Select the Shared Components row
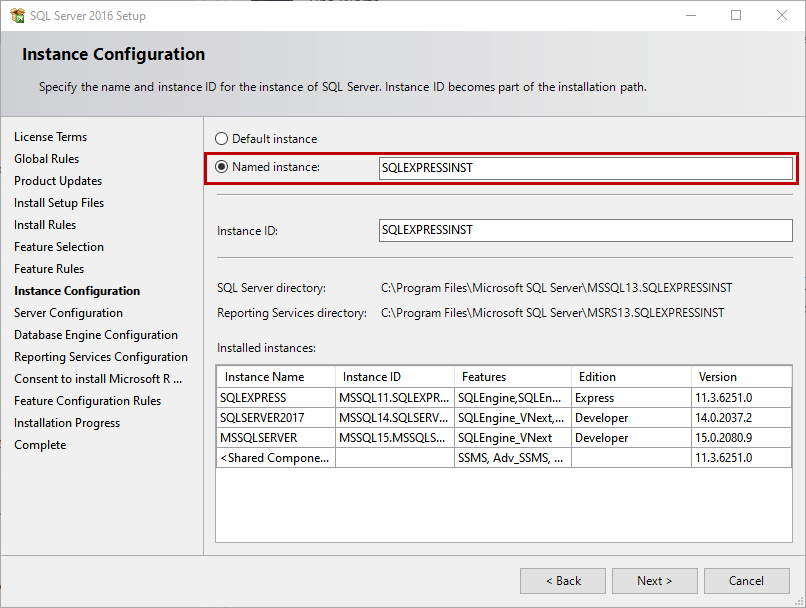806x608 pixels. pos(276,458)
